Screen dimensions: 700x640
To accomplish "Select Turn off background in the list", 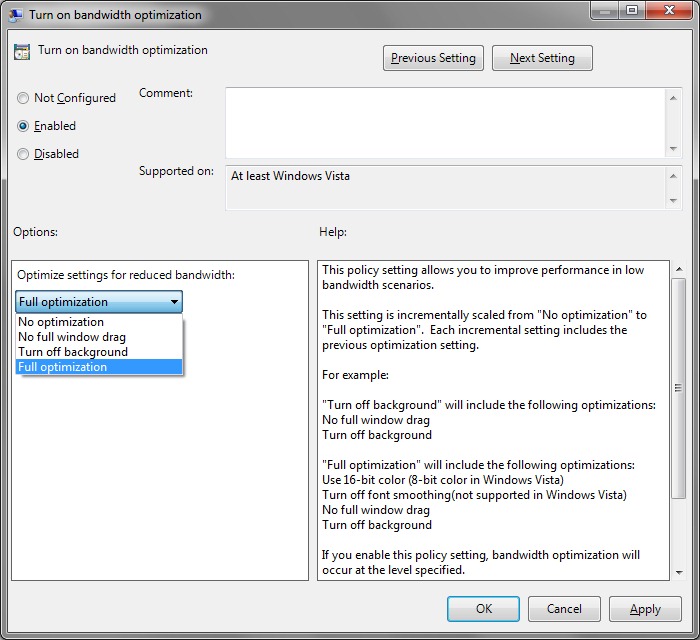I will [x=73, y=352].
